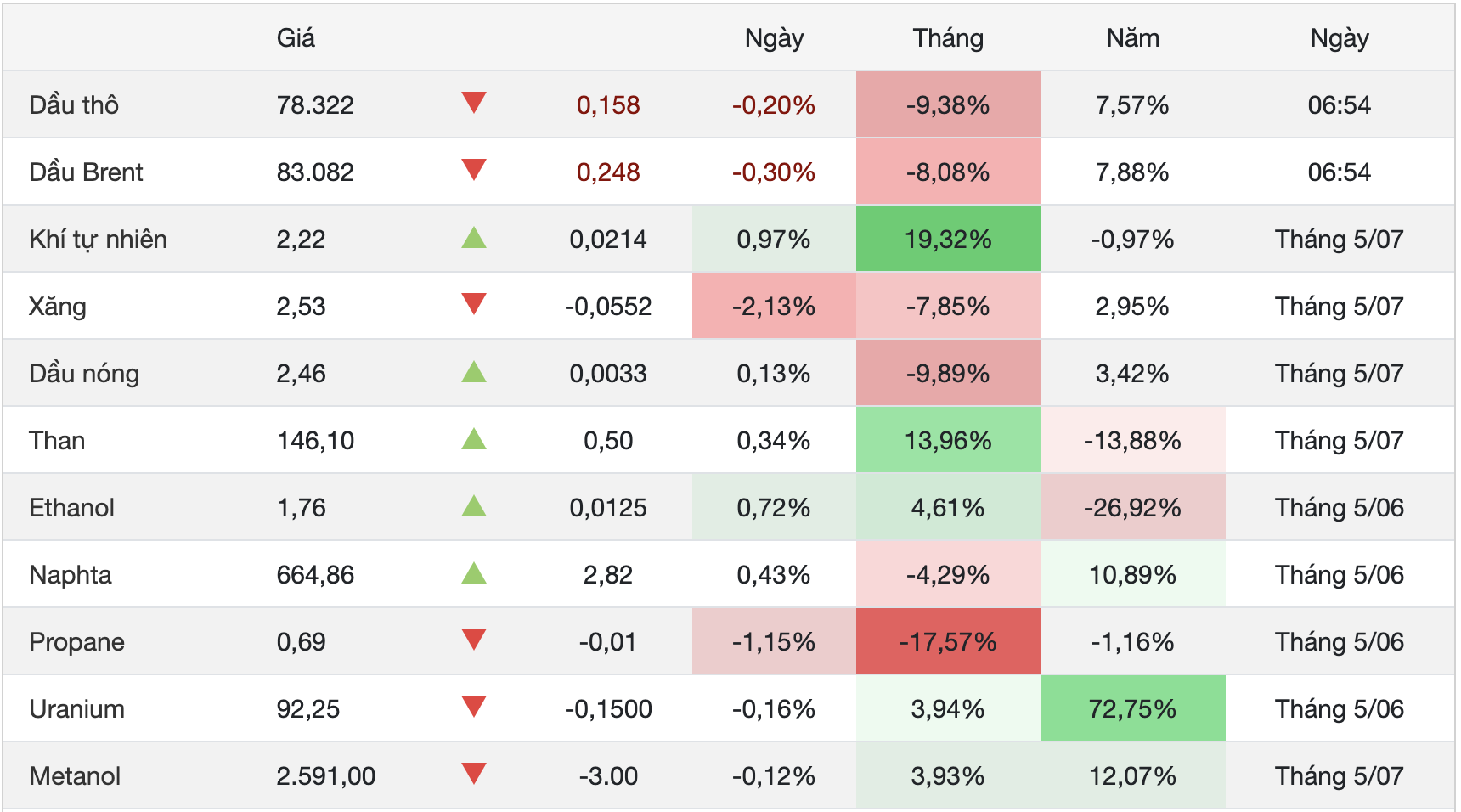
Task: Click the 2.591,00 Metanol price cell
Action: pyautogui.click(x=326, y=776)
